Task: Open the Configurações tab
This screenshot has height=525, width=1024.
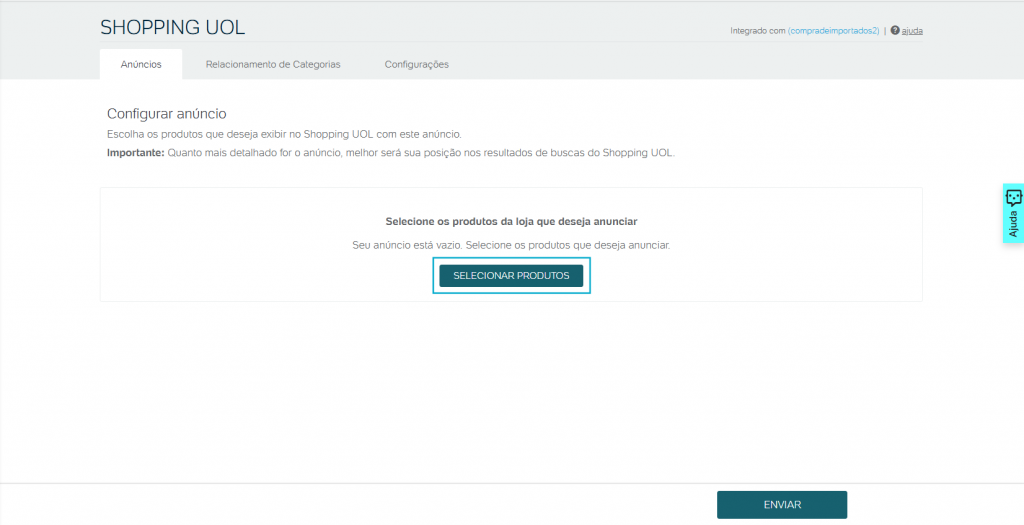Action: pos(417,65)
